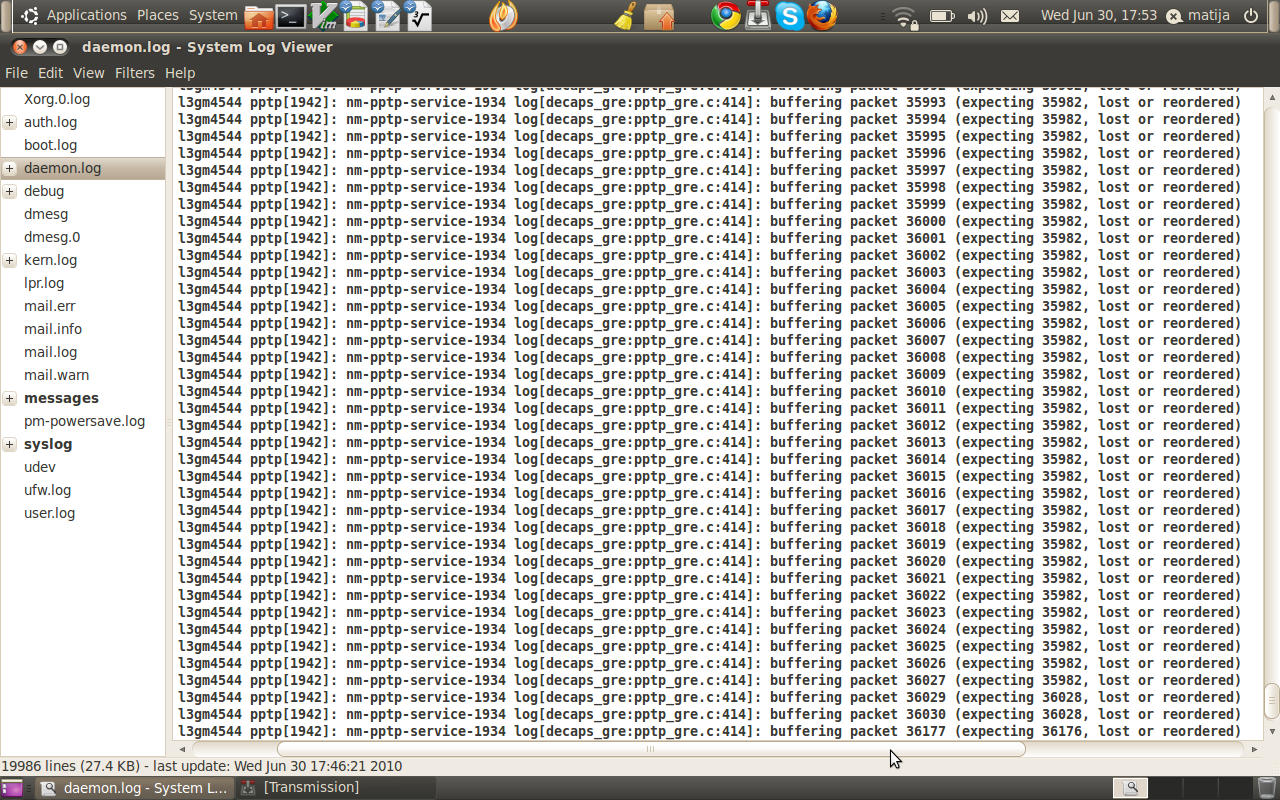Open Firefox from the panel launcher
1280x800 pixels.
822,16
